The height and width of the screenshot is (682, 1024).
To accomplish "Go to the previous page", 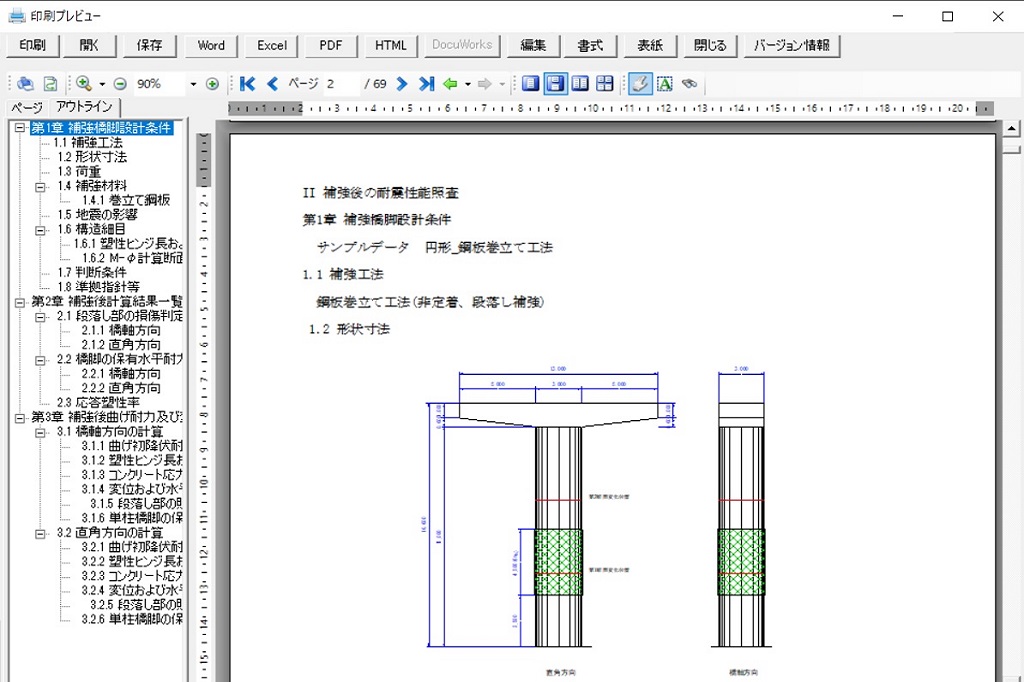I will [273, 84].
